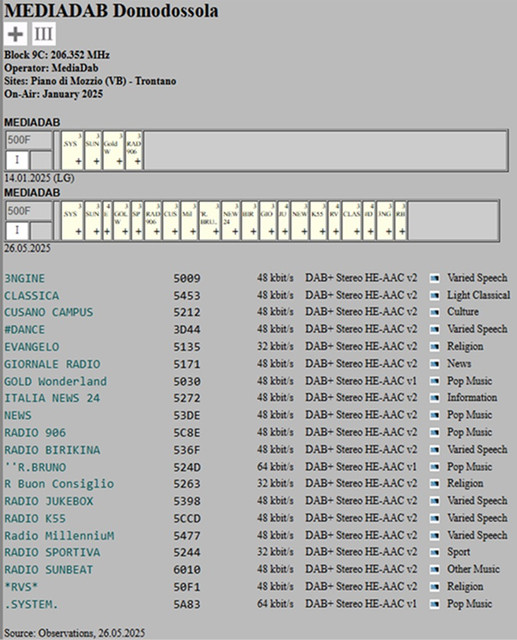Click the small icon in the NEWS 53DE row

pos(435,416)
